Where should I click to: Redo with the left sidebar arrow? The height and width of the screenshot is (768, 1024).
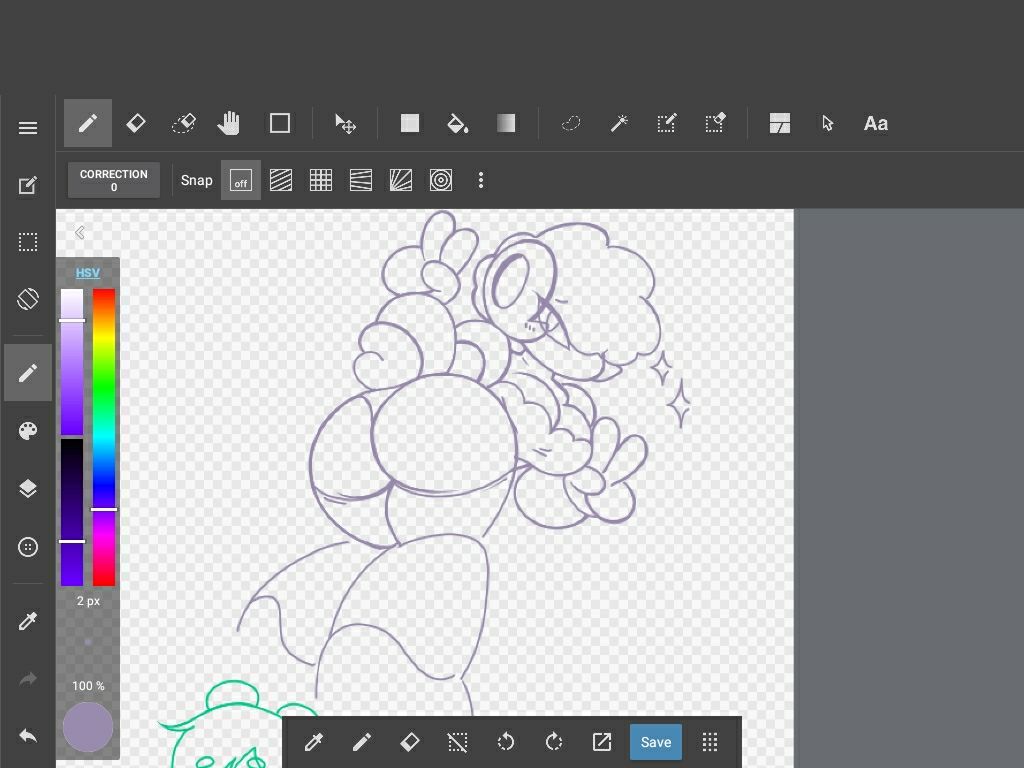point(27,679)
